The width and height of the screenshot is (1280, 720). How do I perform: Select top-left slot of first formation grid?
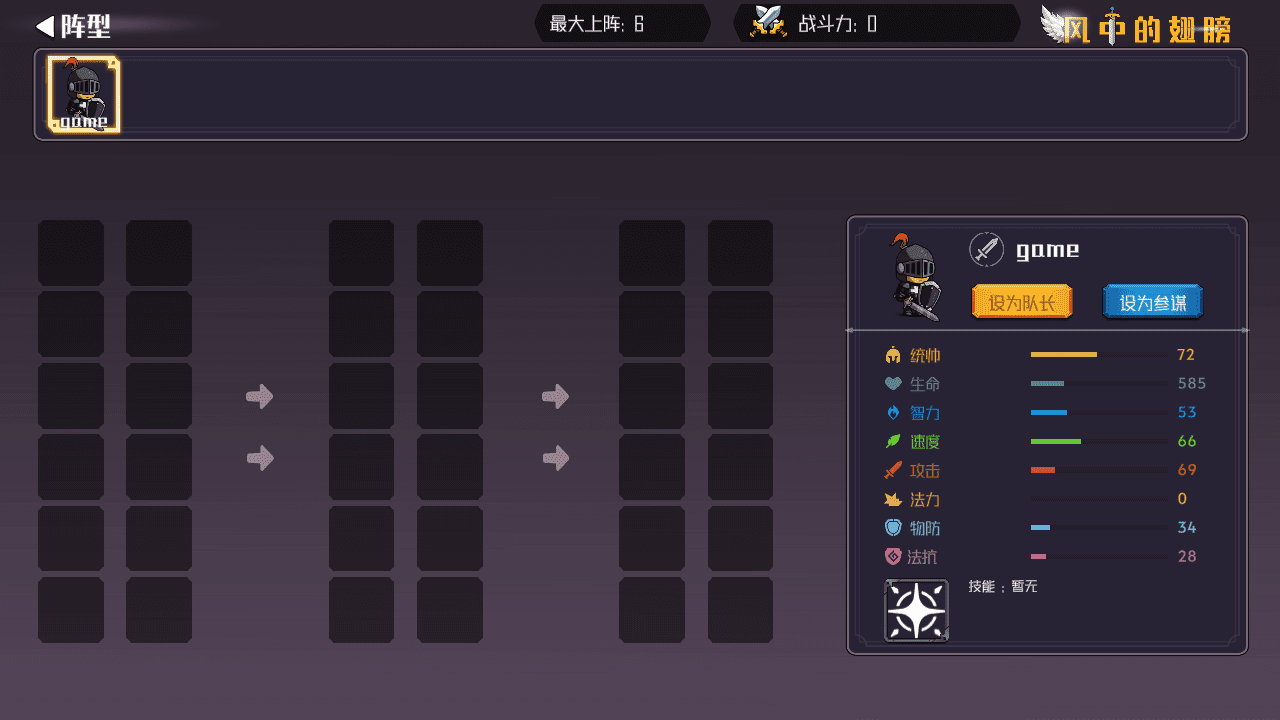coord(71,253)
